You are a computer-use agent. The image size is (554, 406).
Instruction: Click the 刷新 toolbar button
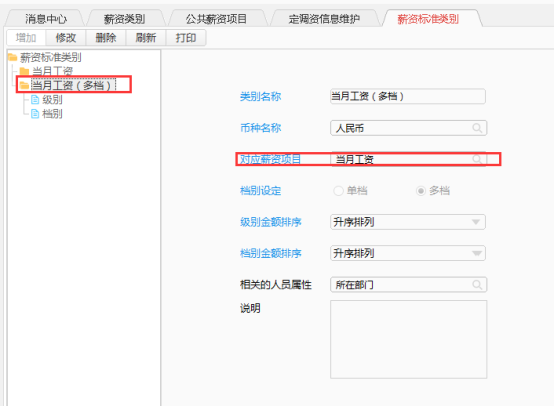(x=146, y=37)
